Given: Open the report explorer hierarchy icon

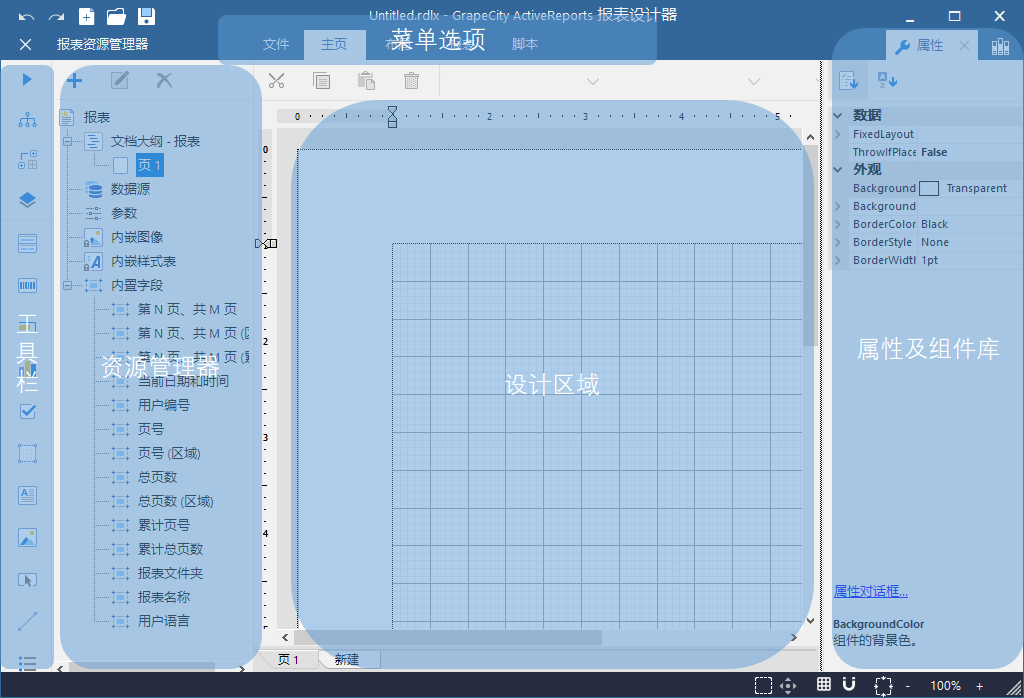Looking at the screenshot, I should click(x=27, y=119).
